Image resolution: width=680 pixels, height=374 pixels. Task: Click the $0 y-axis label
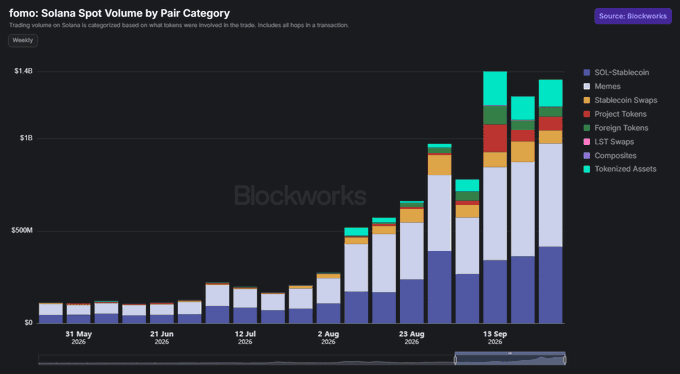point(28,323)
